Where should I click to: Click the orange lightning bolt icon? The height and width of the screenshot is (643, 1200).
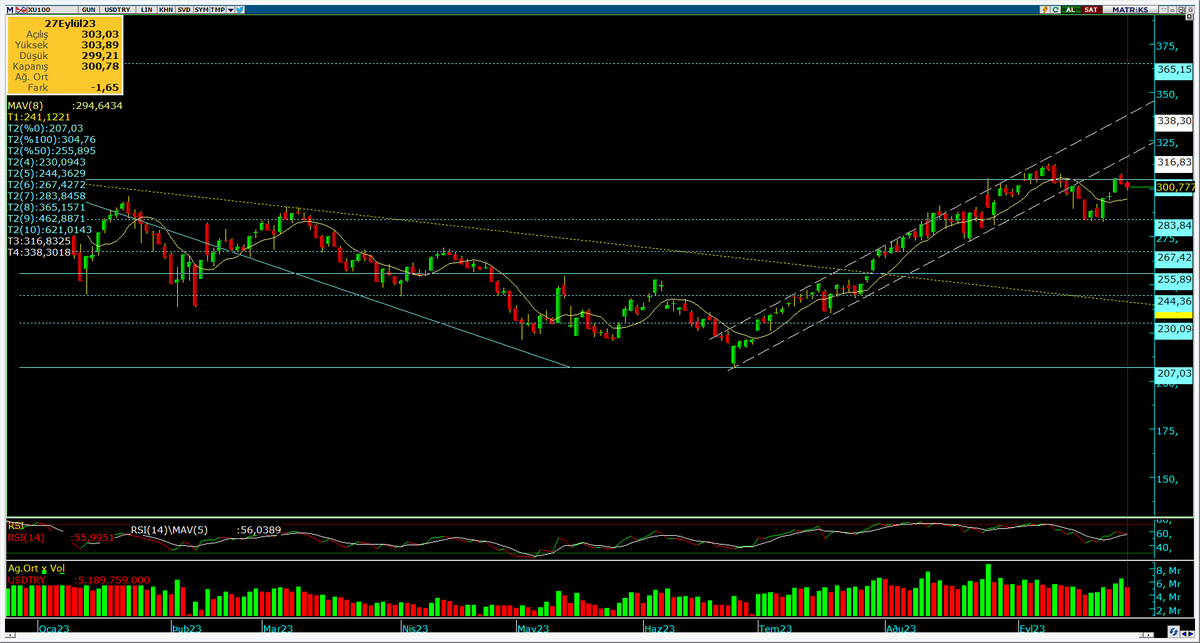pos(1045,10)
